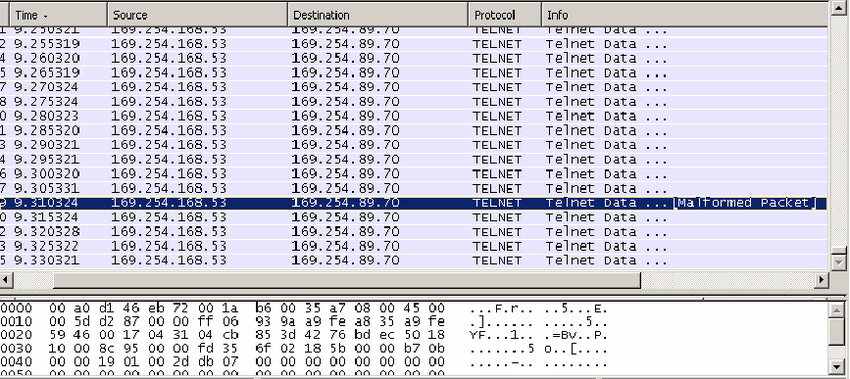The width and height of the screenshot is (850, 379).
Task: Click hex byte 'fd' in the 0030 row
Action: [205, 348]
